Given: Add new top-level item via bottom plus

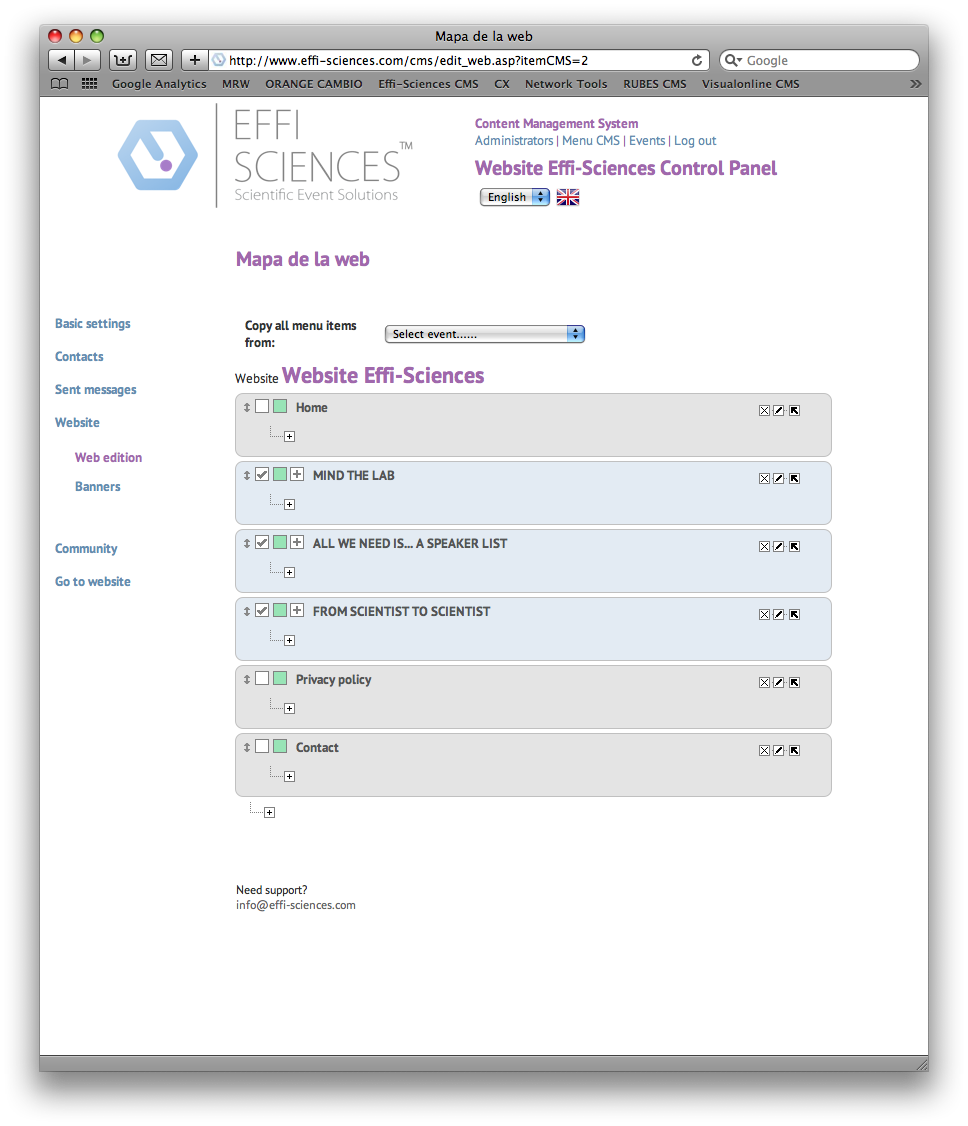Looking at the screenshot, I should [x=269, y=812].
